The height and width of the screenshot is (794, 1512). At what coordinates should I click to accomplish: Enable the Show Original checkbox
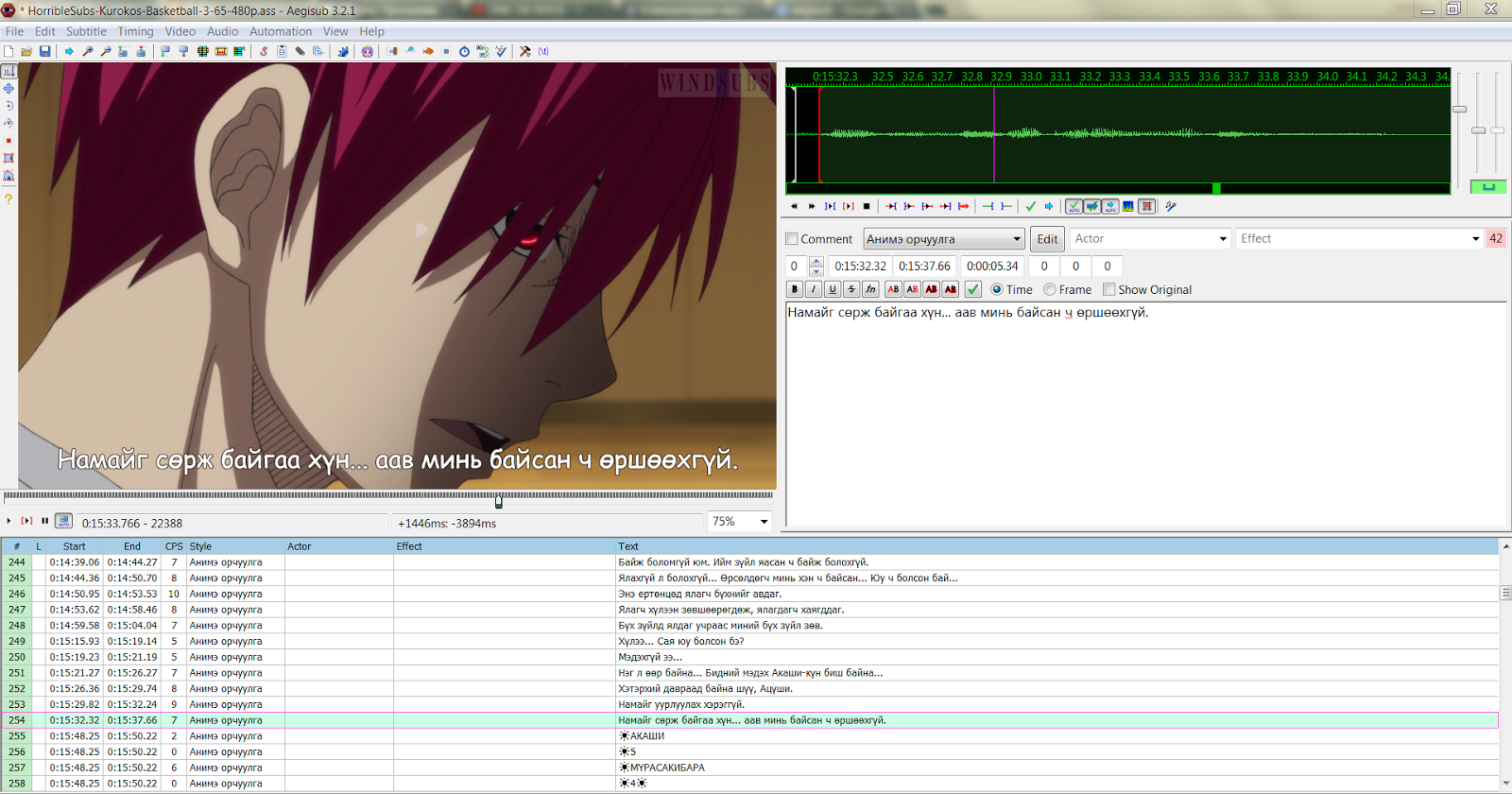(x=1109, y=289)
